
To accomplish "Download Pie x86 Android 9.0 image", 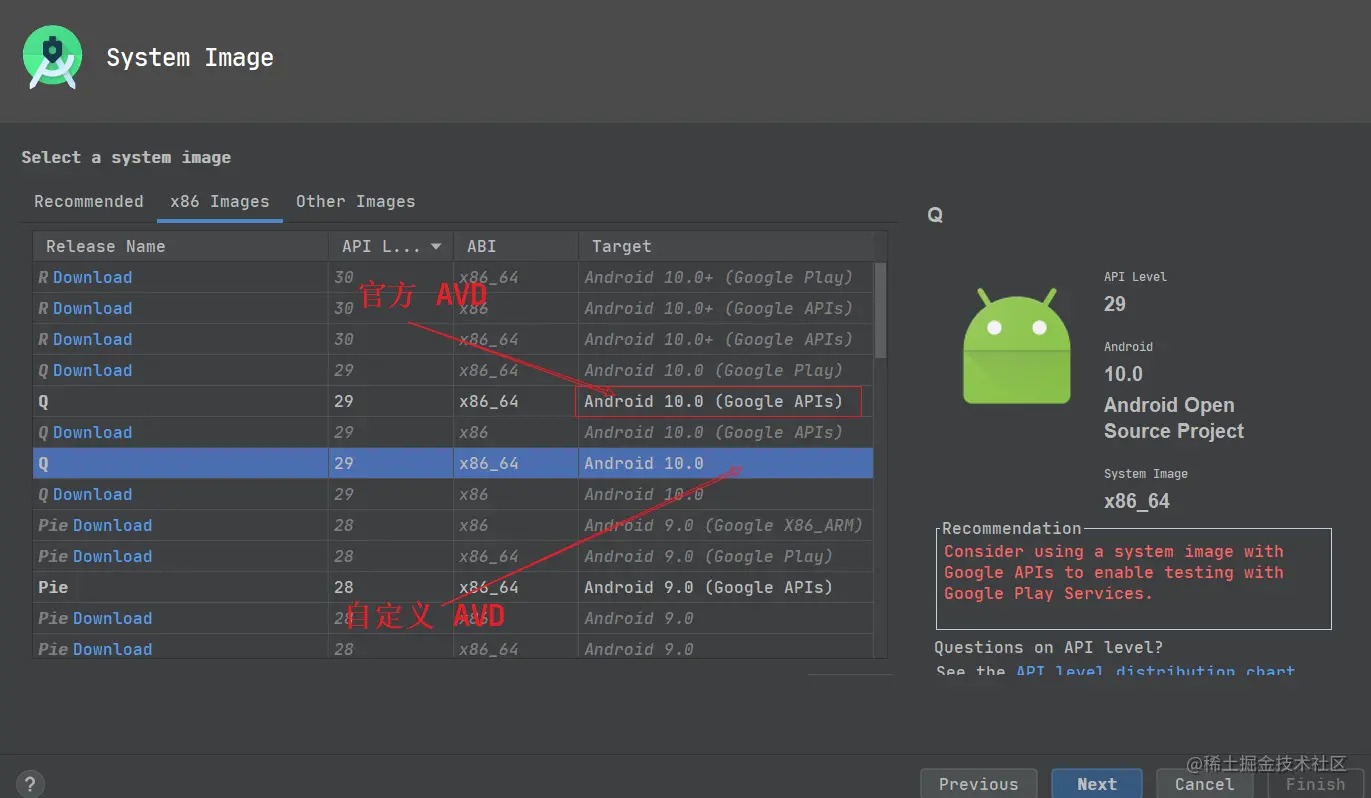I will [112, 618].
